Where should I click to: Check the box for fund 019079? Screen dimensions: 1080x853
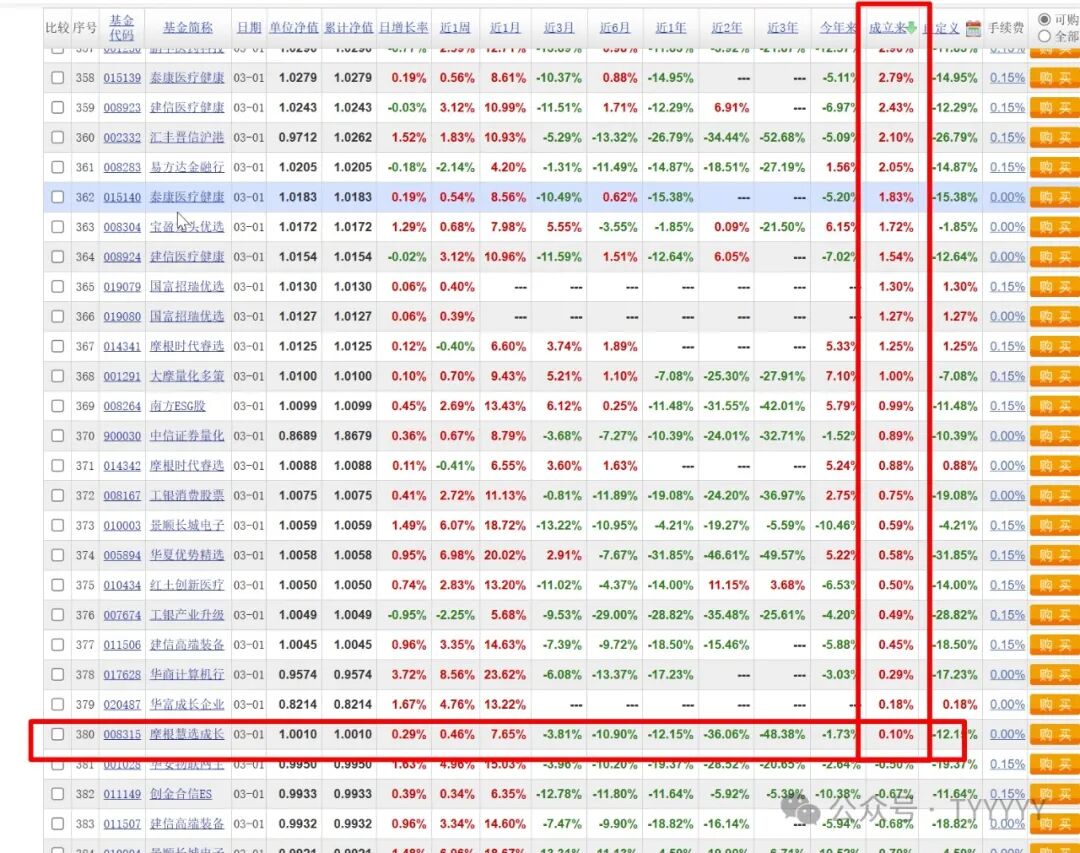click(x=58, y=287)
